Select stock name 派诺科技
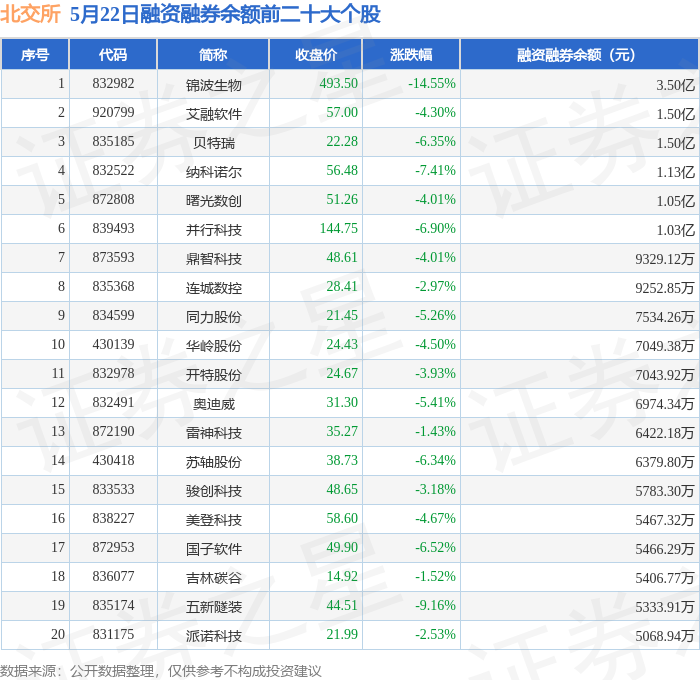 pyautogui.click(x=213, y=637)
